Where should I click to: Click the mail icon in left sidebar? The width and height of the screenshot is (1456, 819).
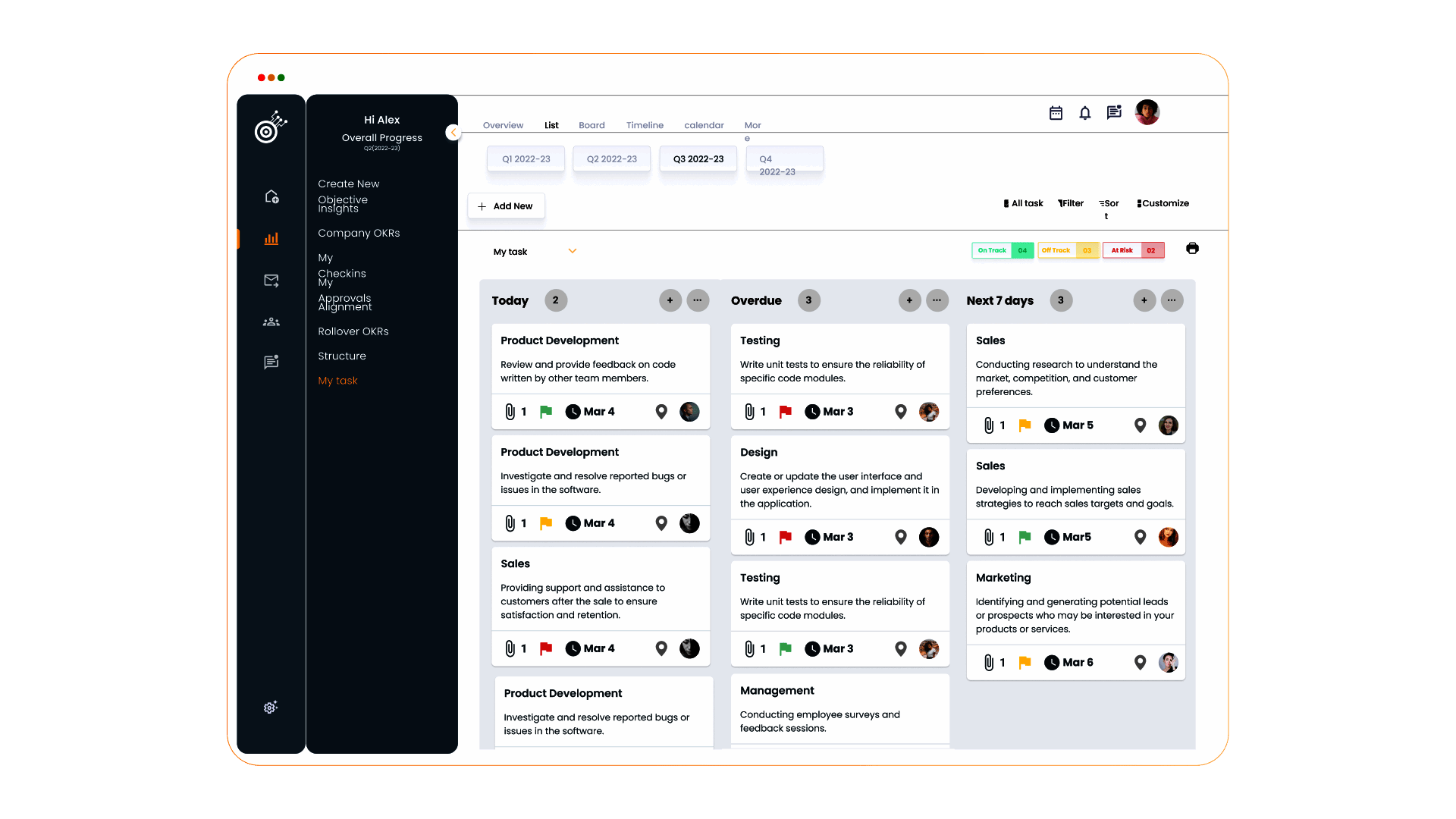point(271,281)
